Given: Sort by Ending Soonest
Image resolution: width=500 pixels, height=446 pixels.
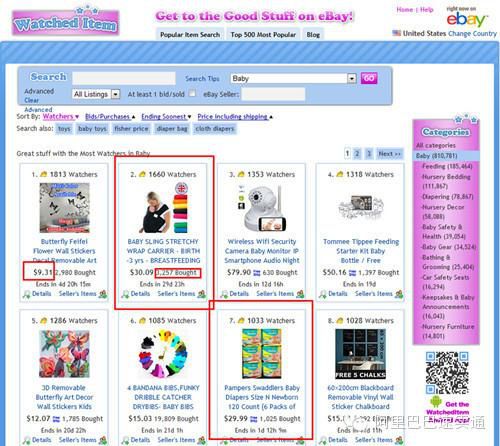Looking at the screenshot, I should pyautogui.click(x=166, y=117).
